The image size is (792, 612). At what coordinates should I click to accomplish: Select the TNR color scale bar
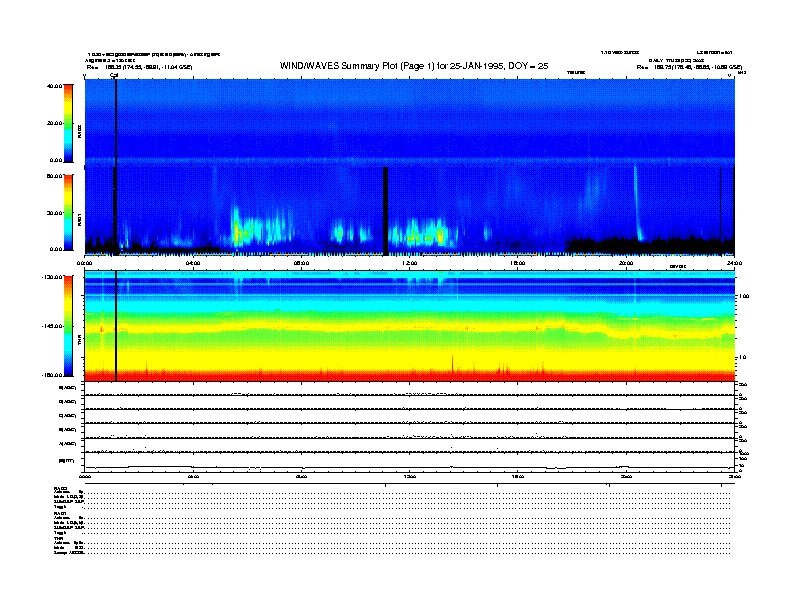point(68,326)
